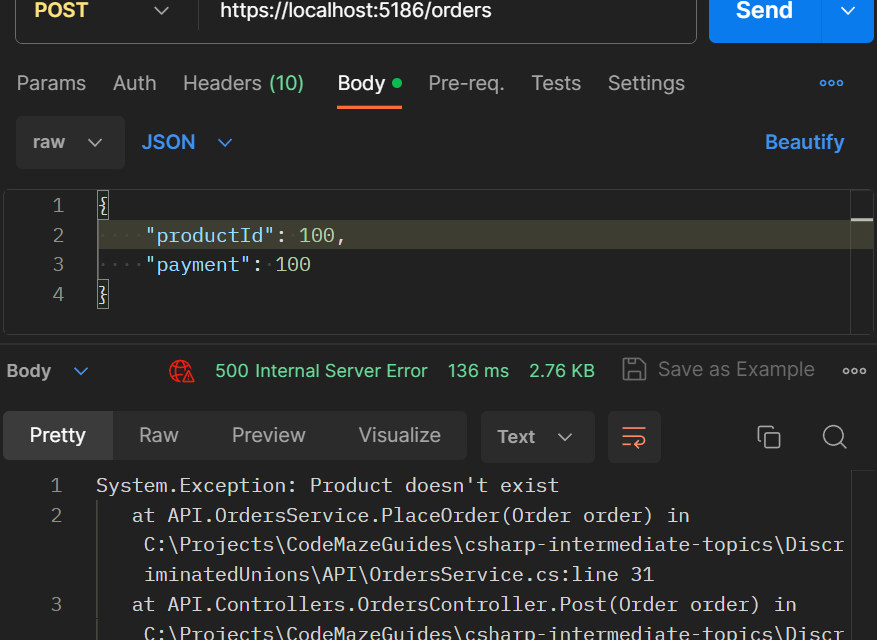Open the raw body type dropdown
877x640 pixels.
coord(70,142)
